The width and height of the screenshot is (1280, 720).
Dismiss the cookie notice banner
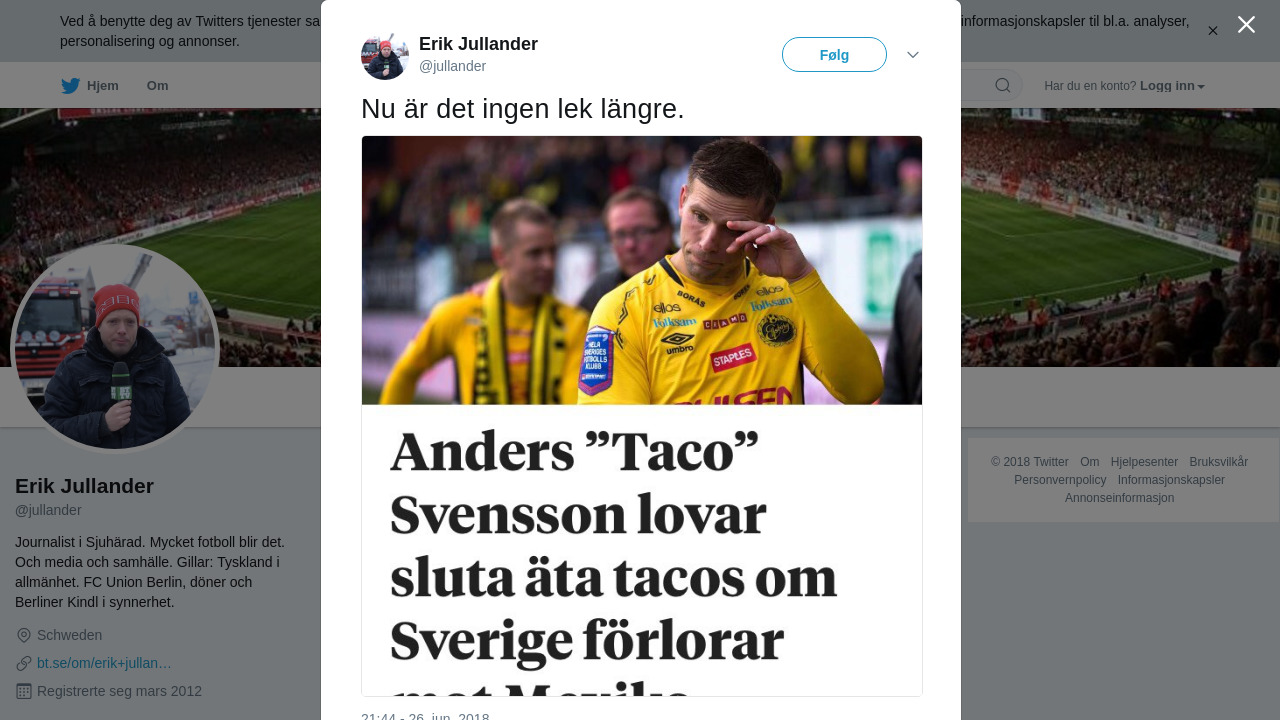(x=1213, y=31)
